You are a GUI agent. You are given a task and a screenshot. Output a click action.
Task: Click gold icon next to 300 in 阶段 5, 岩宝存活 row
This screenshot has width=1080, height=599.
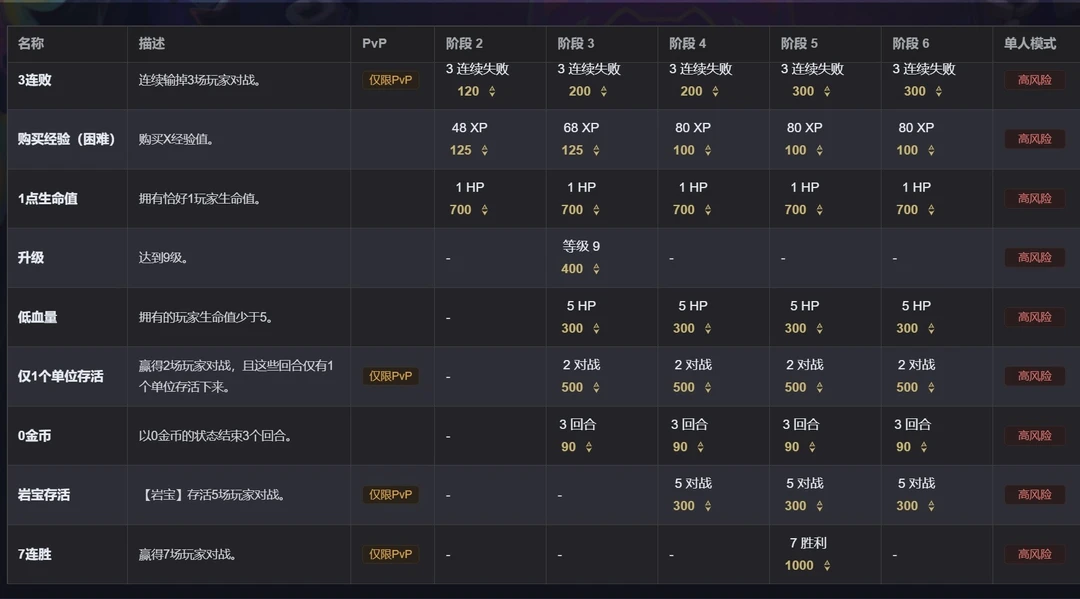(819, 506)
